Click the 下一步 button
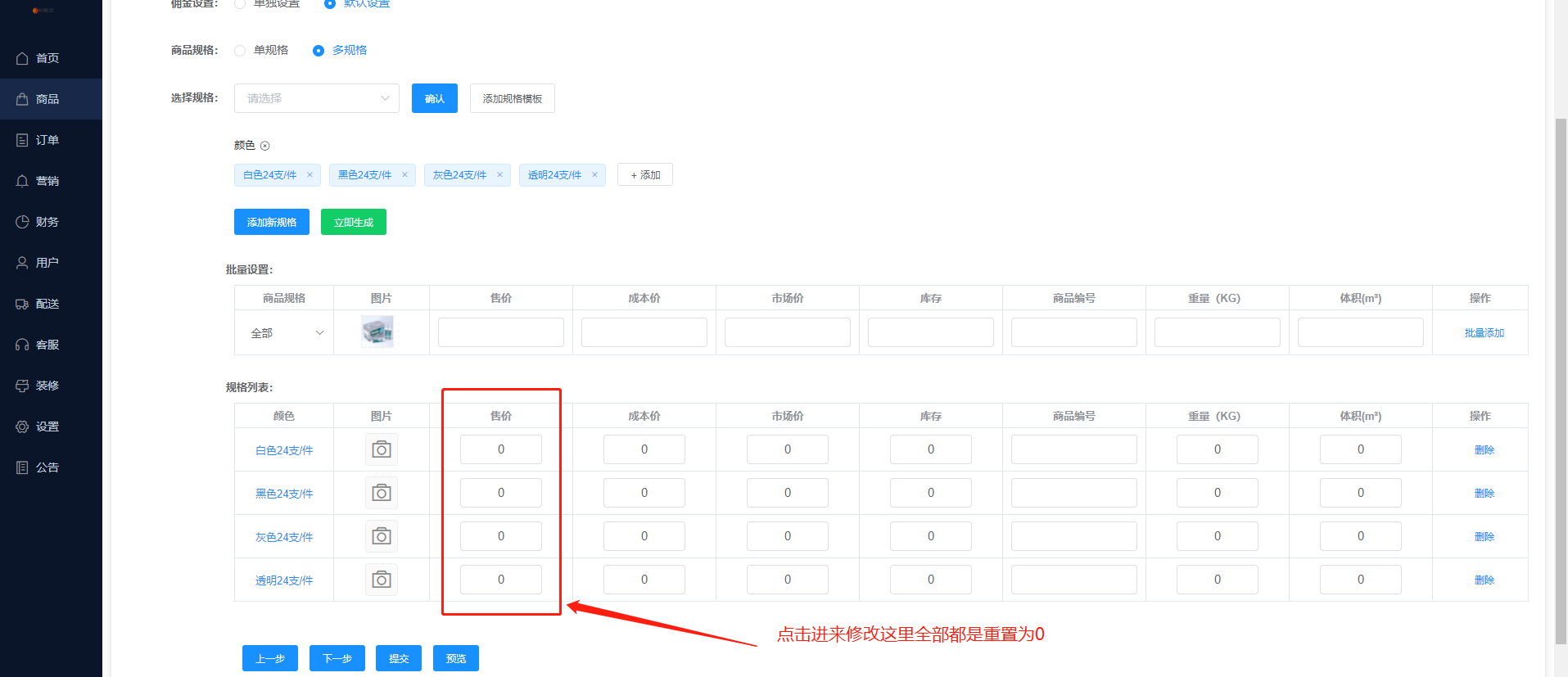 [x=337, y=658]
